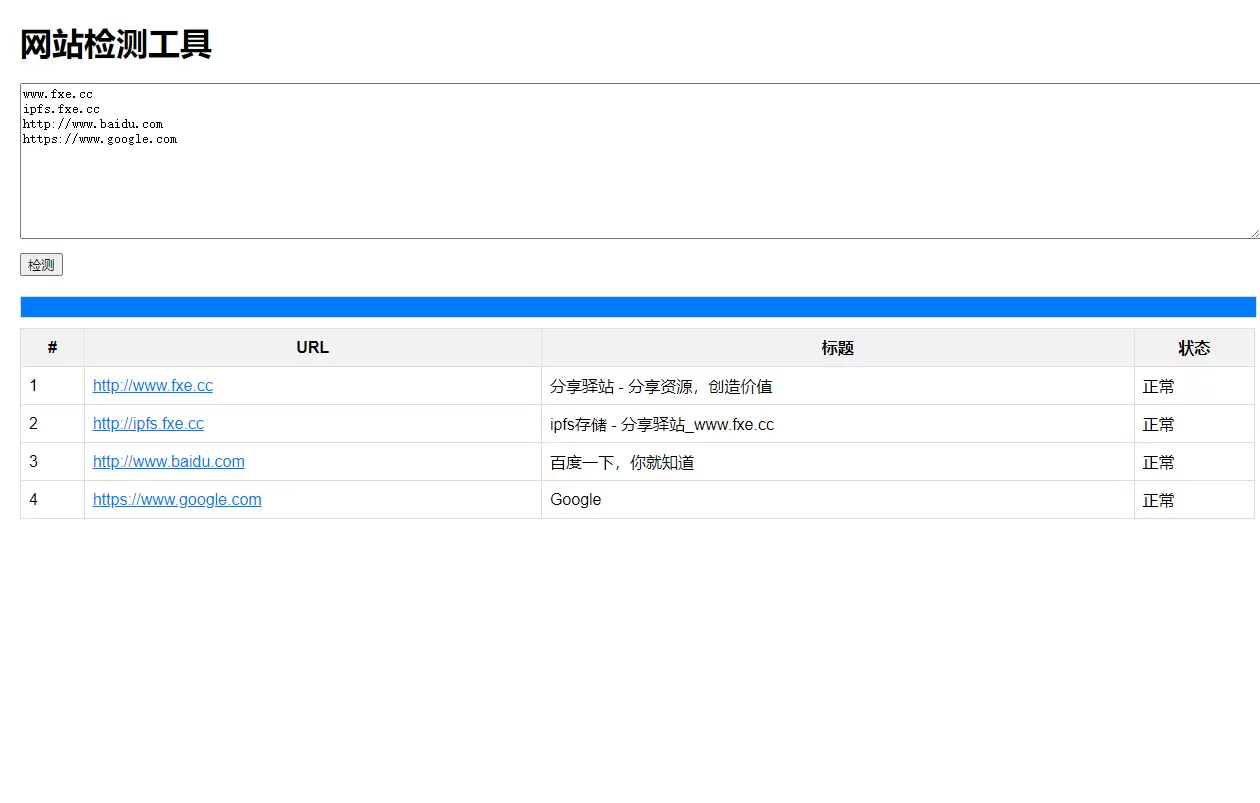
Task: Click the URL column header
Action: click(313, 348)
